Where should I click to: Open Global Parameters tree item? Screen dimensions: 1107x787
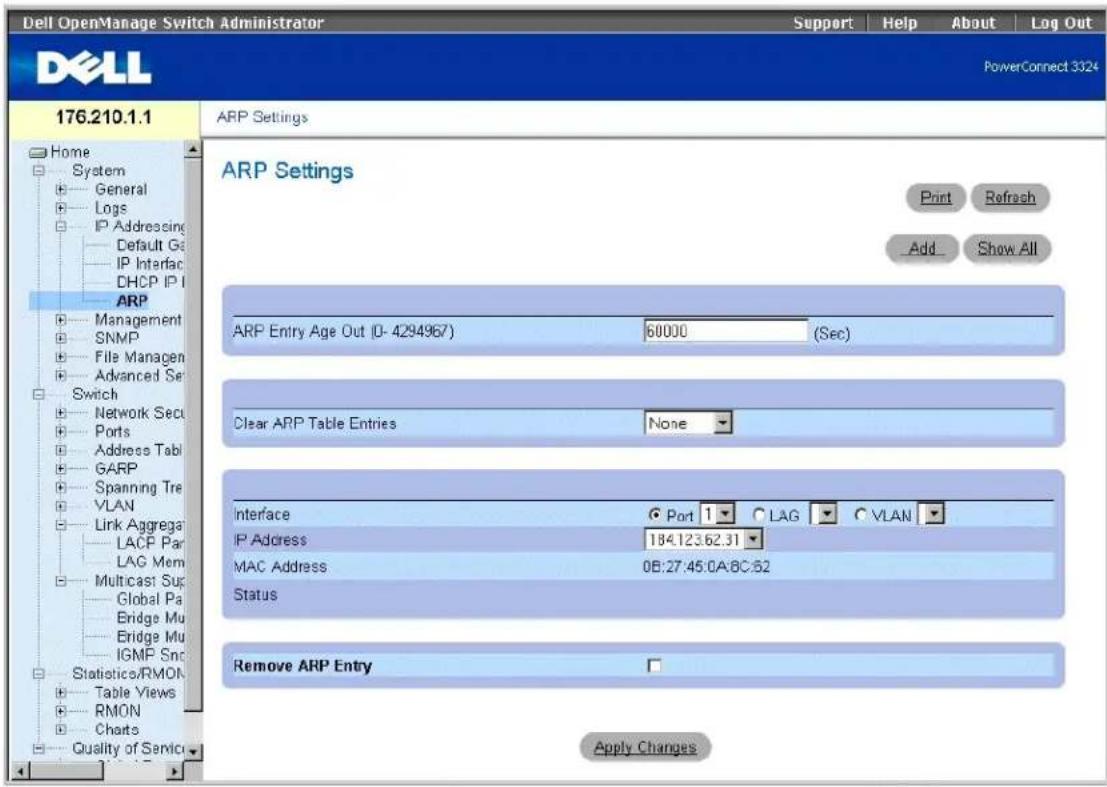(x=150, y=599)
